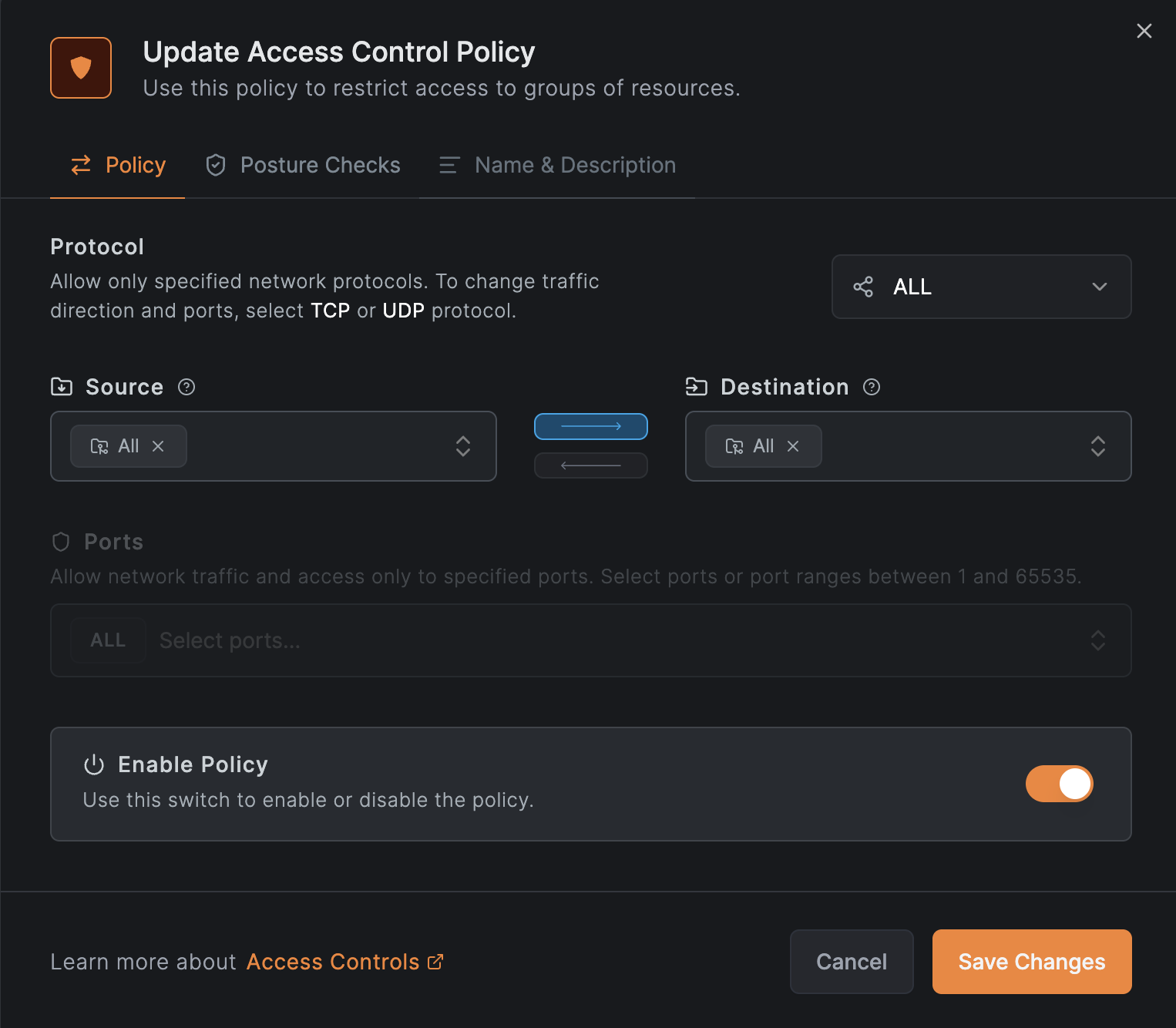The width and height of the screenshot is (1176, 1028).
Task: Open the ALL protocol dropdown
Action: point(981,287)
